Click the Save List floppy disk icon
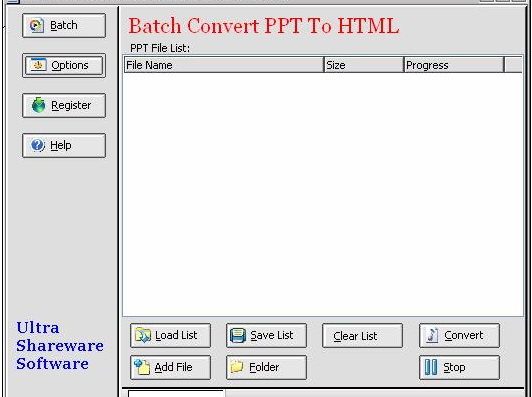 tap(238, 335)
